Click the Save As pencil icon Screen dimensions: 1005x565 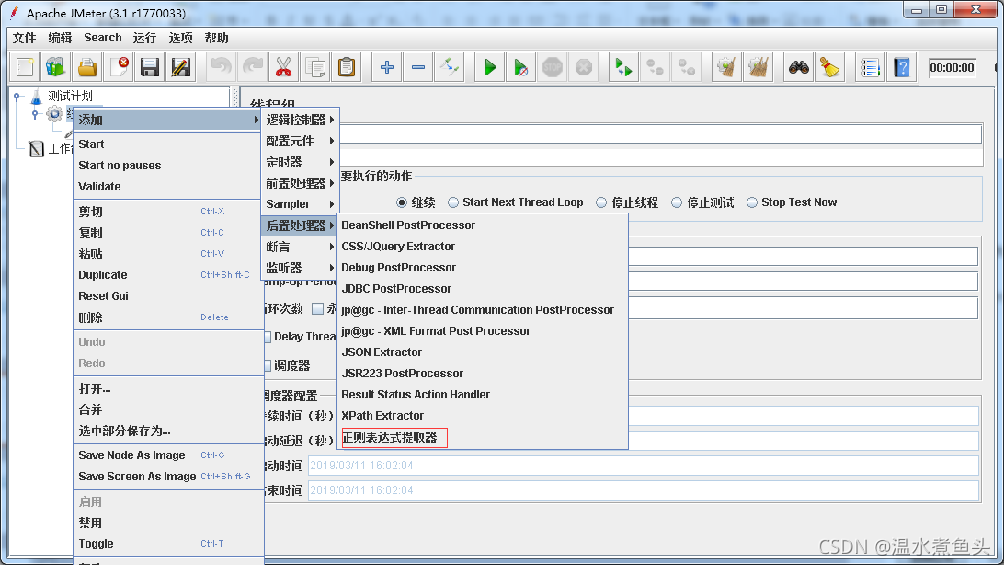click(181, 67)
